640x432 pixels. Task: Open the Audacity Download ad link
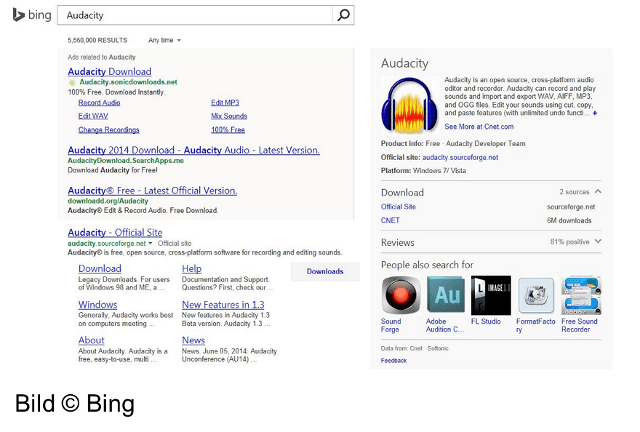[x=109, y=71]
